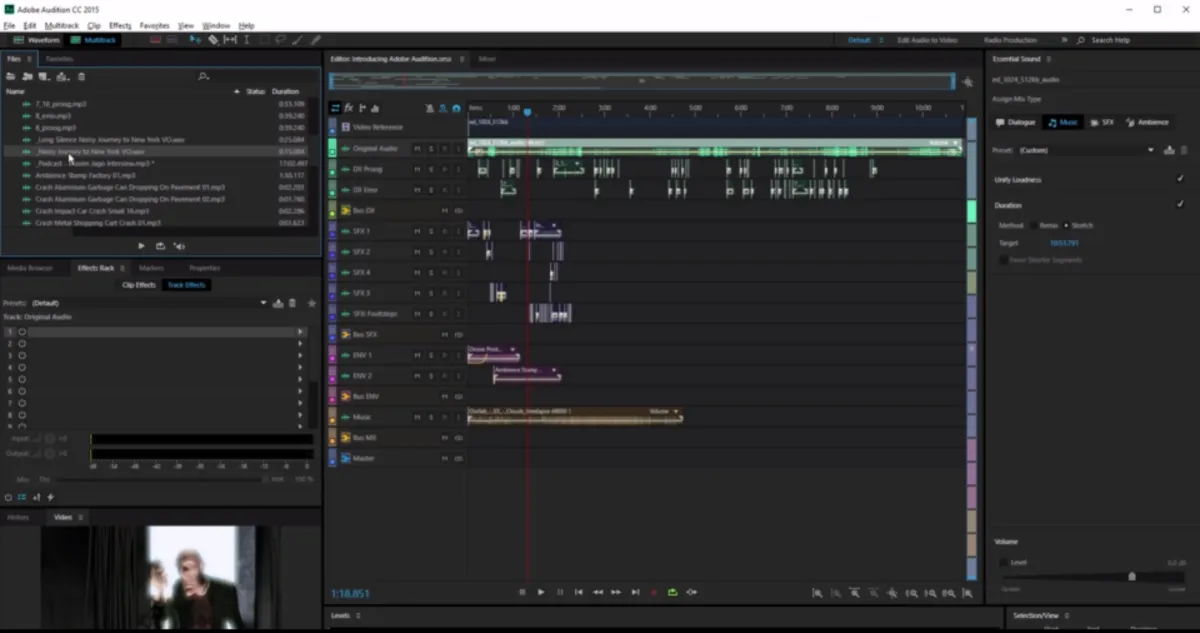Switch to the Mixer tab

click(486, 59)
